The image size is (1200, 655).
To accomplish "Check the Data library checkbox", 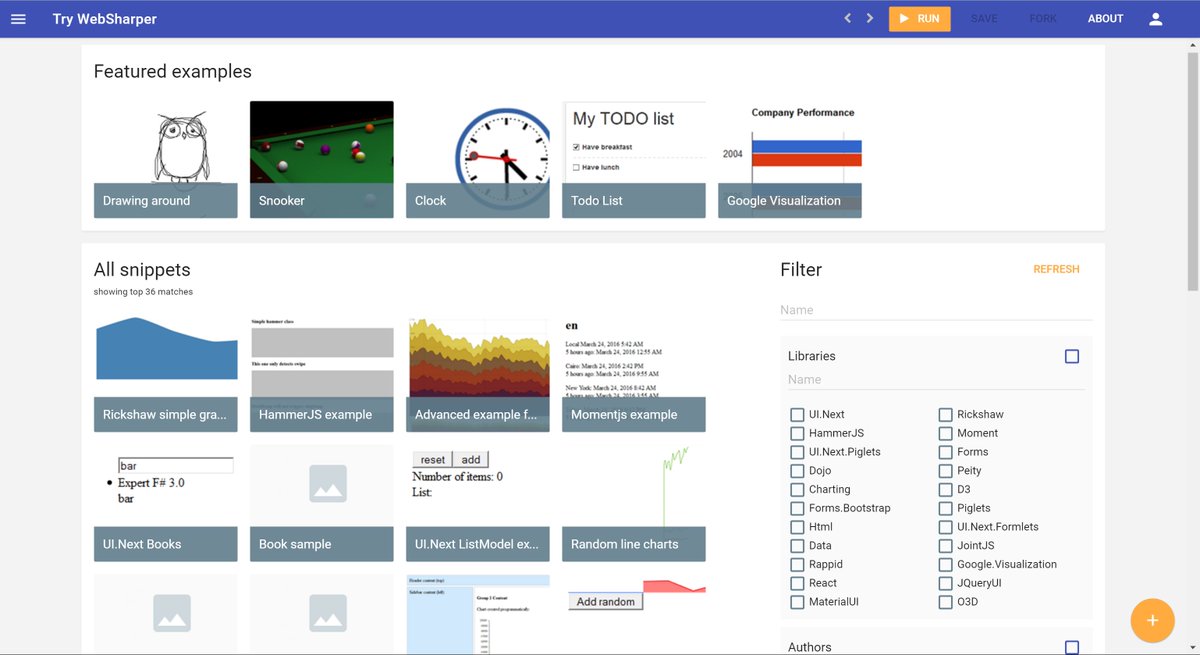I will pyautogui.click(x=797, y=546).
